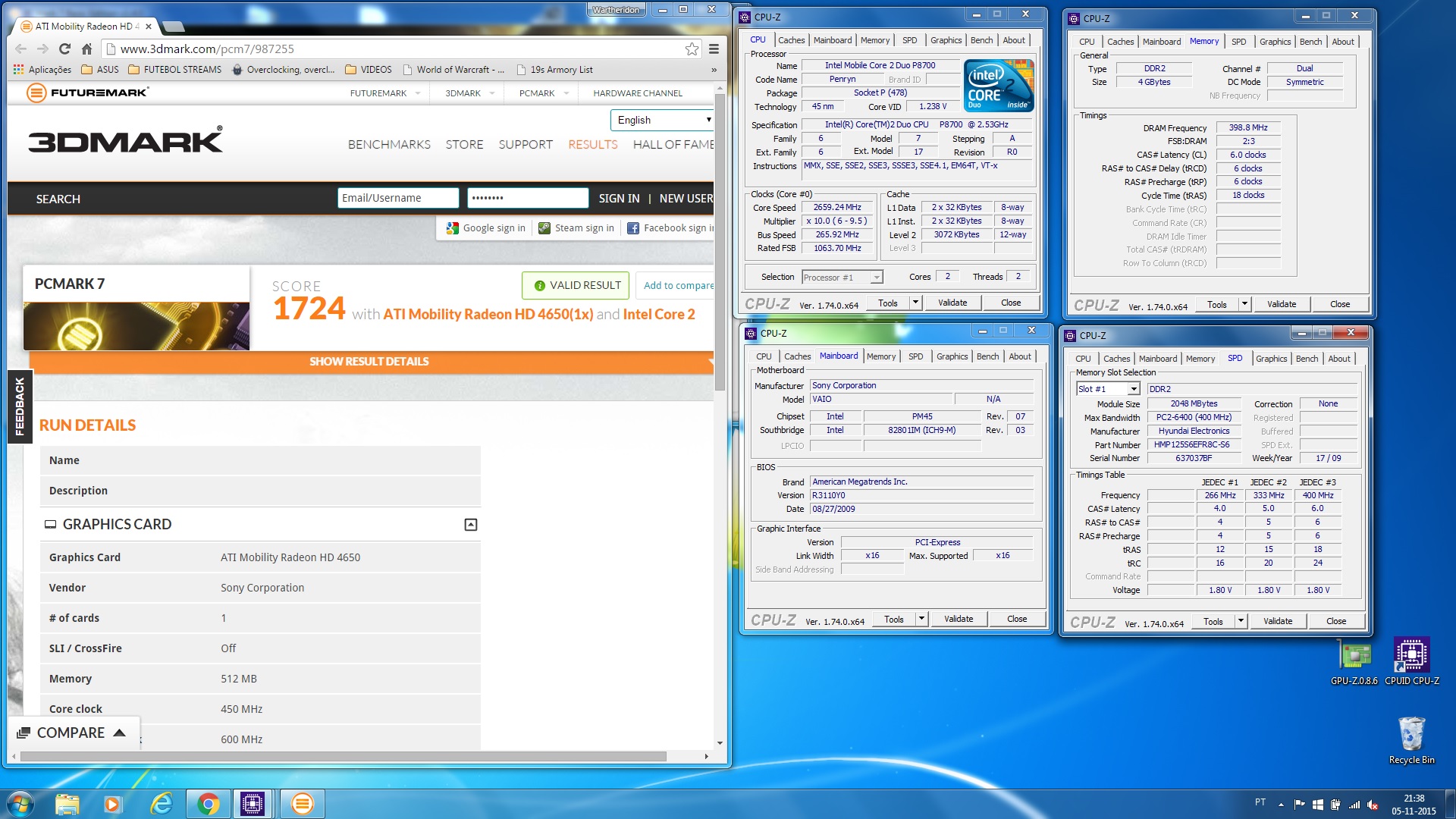Viewport: 1456px width, 819px height.
Task: Click system clock 21:38
Action: point(1414,799)
